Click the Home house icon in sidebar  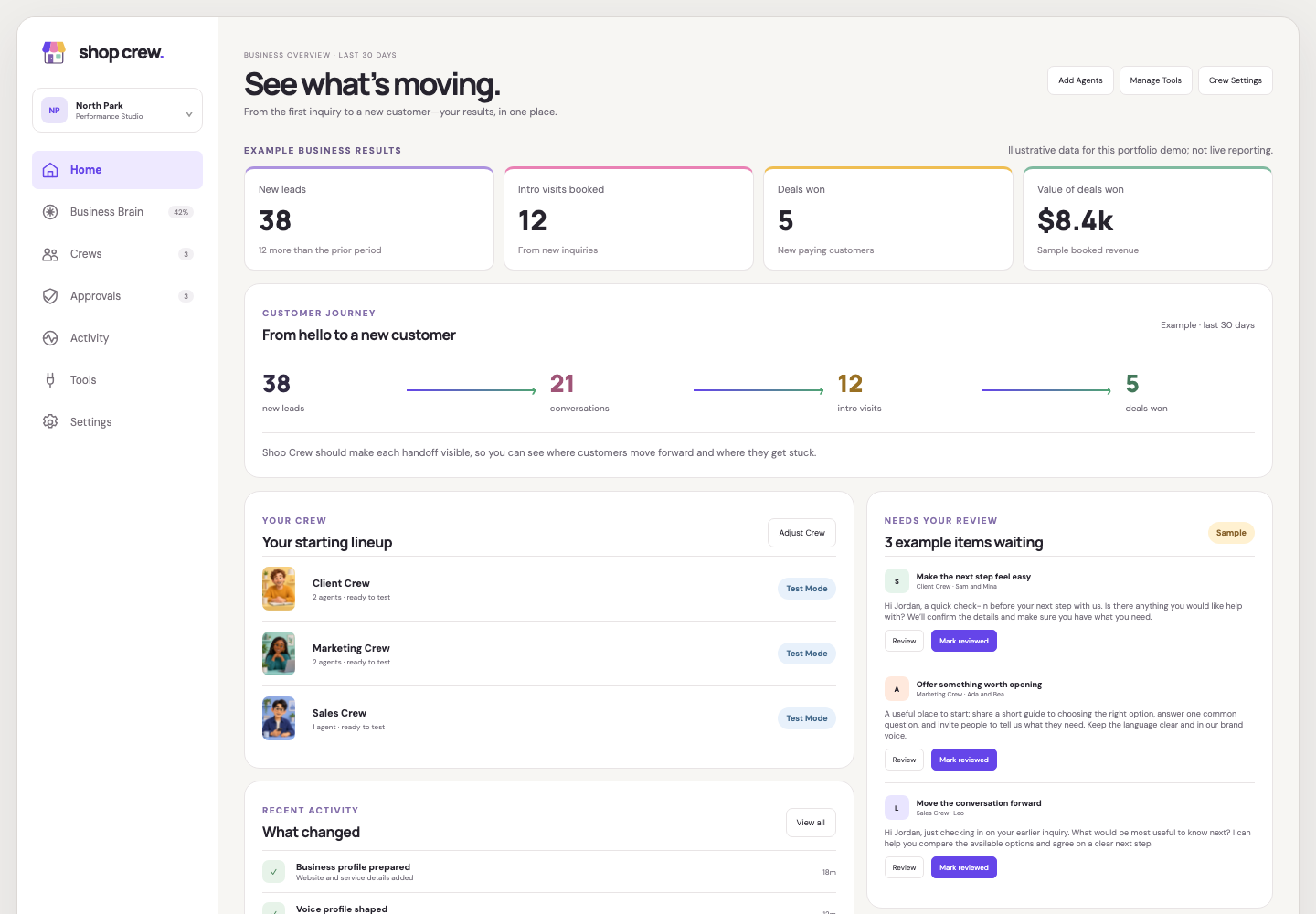click(50, 170)
